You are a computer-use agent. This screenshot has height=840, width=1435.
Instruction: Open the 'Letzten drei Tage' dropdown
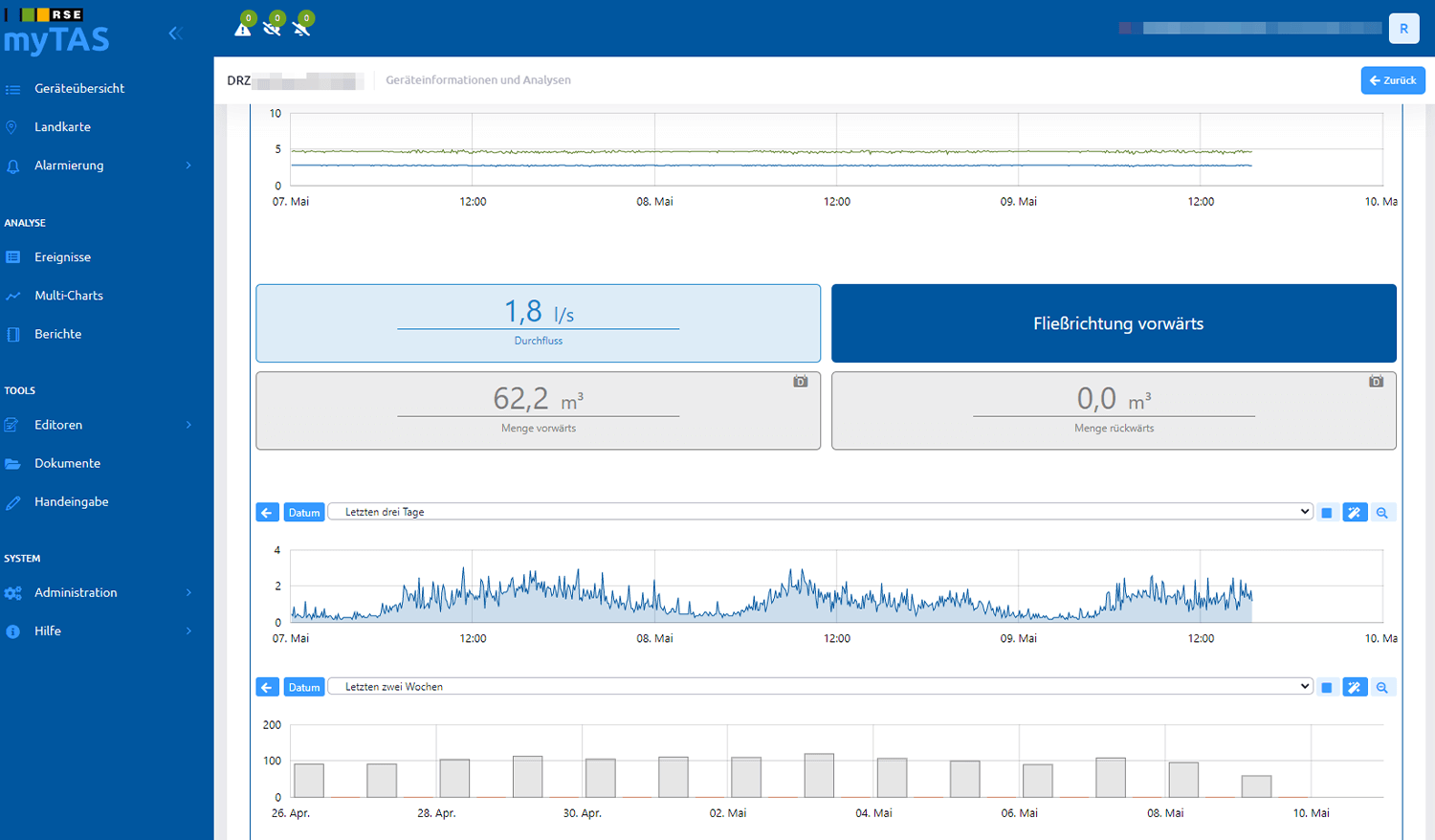(x=820, y=512)
